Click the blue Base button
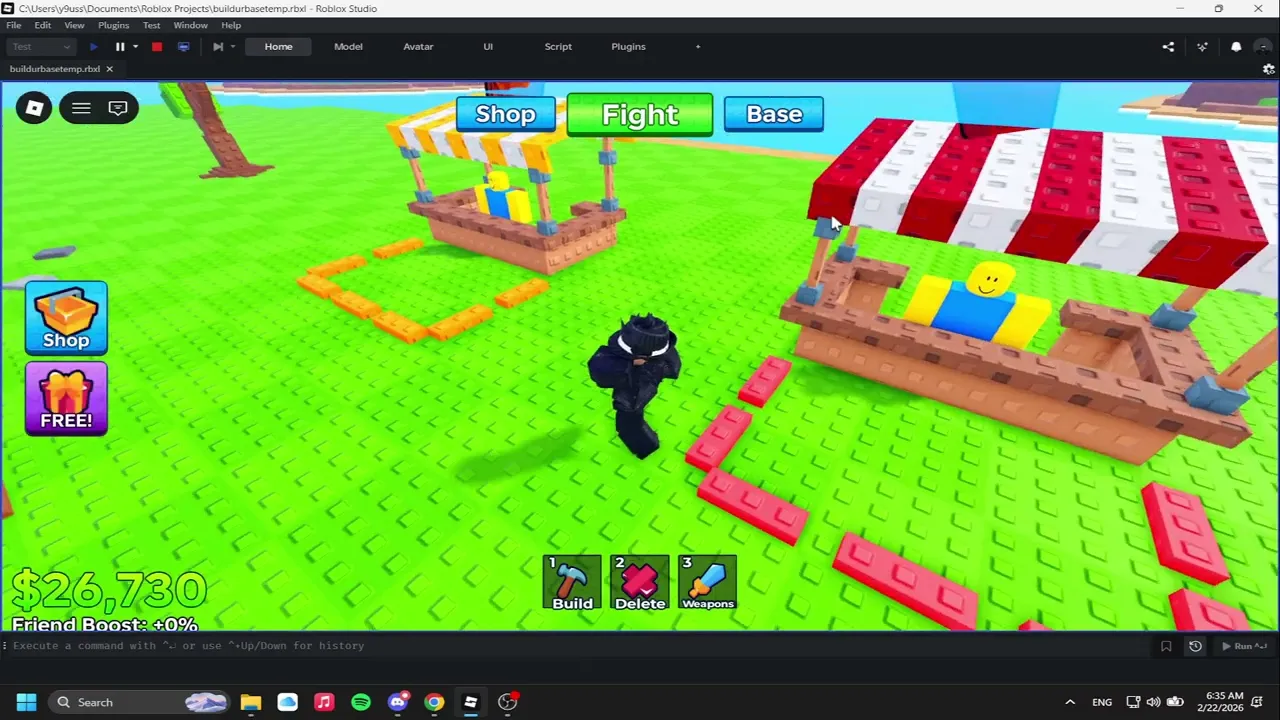Image resolution: width=1280 pixels, height=720 pixels. click(x=774, y=114)
